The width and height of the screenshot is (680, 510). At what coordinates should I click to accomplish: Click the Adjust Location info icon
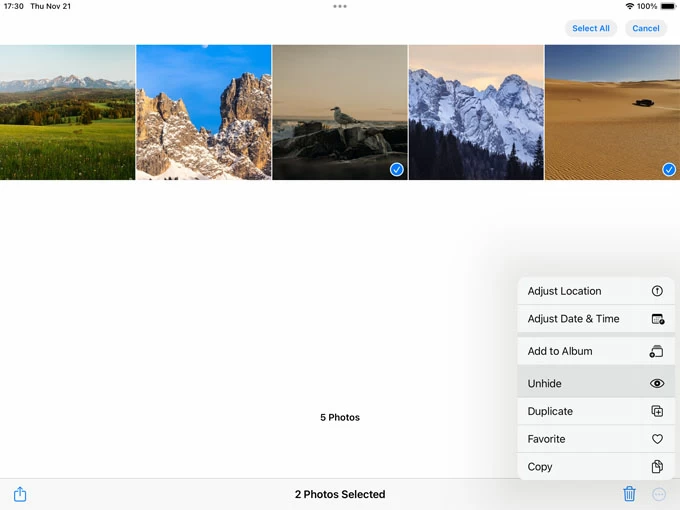(x=657, y=291)
